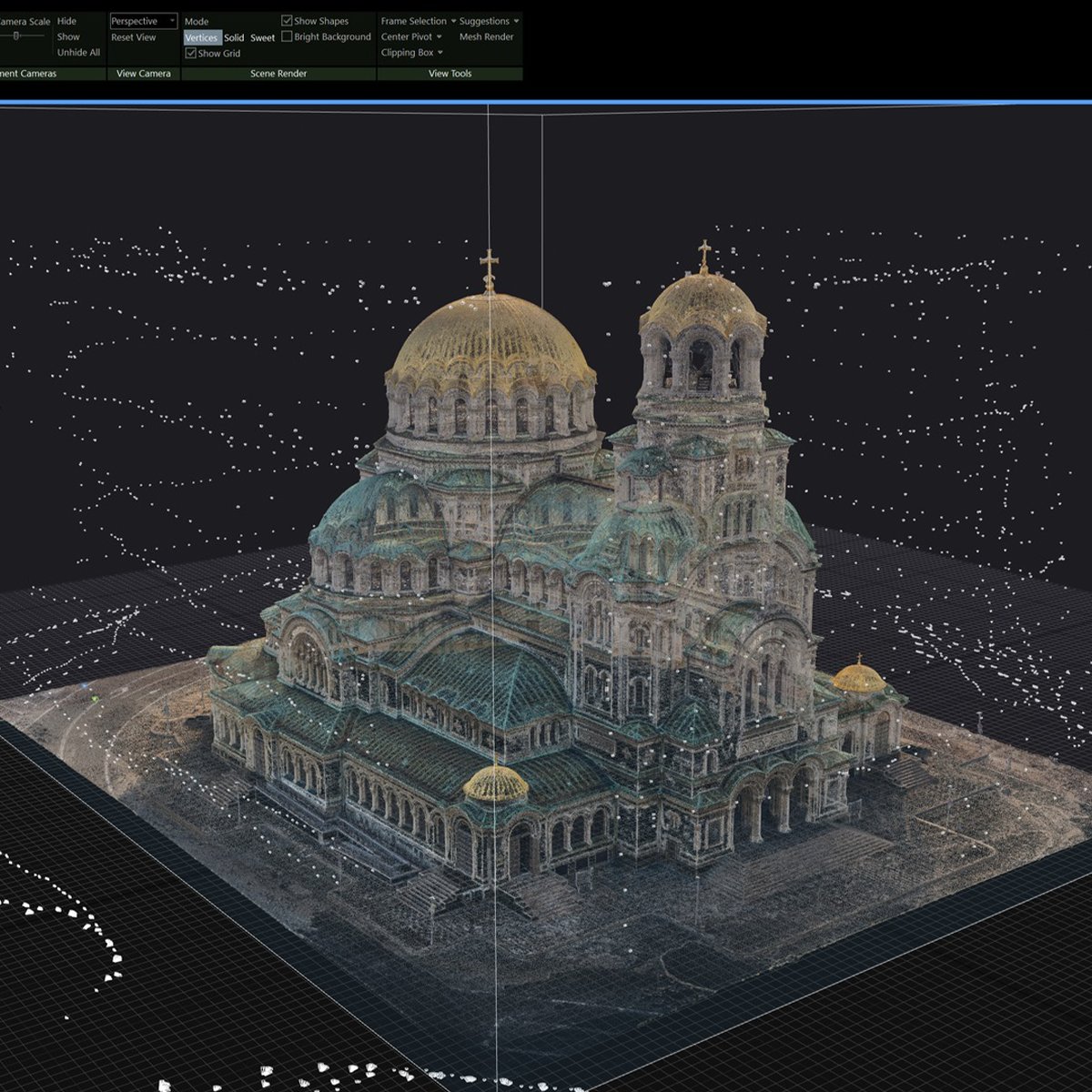Image resolution: width=1092 pixels, height=1092 pixels.
Task: Select Sweet render mode
Action: (263, 38)
